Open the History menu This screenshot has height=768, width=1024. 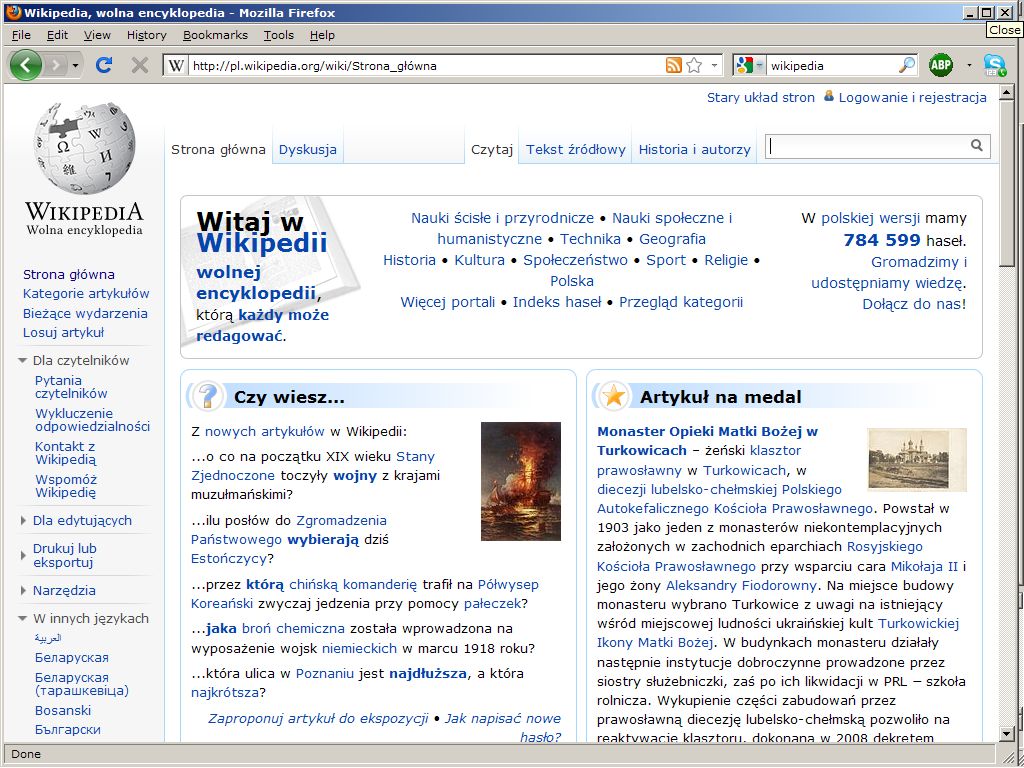coord(146,35)
